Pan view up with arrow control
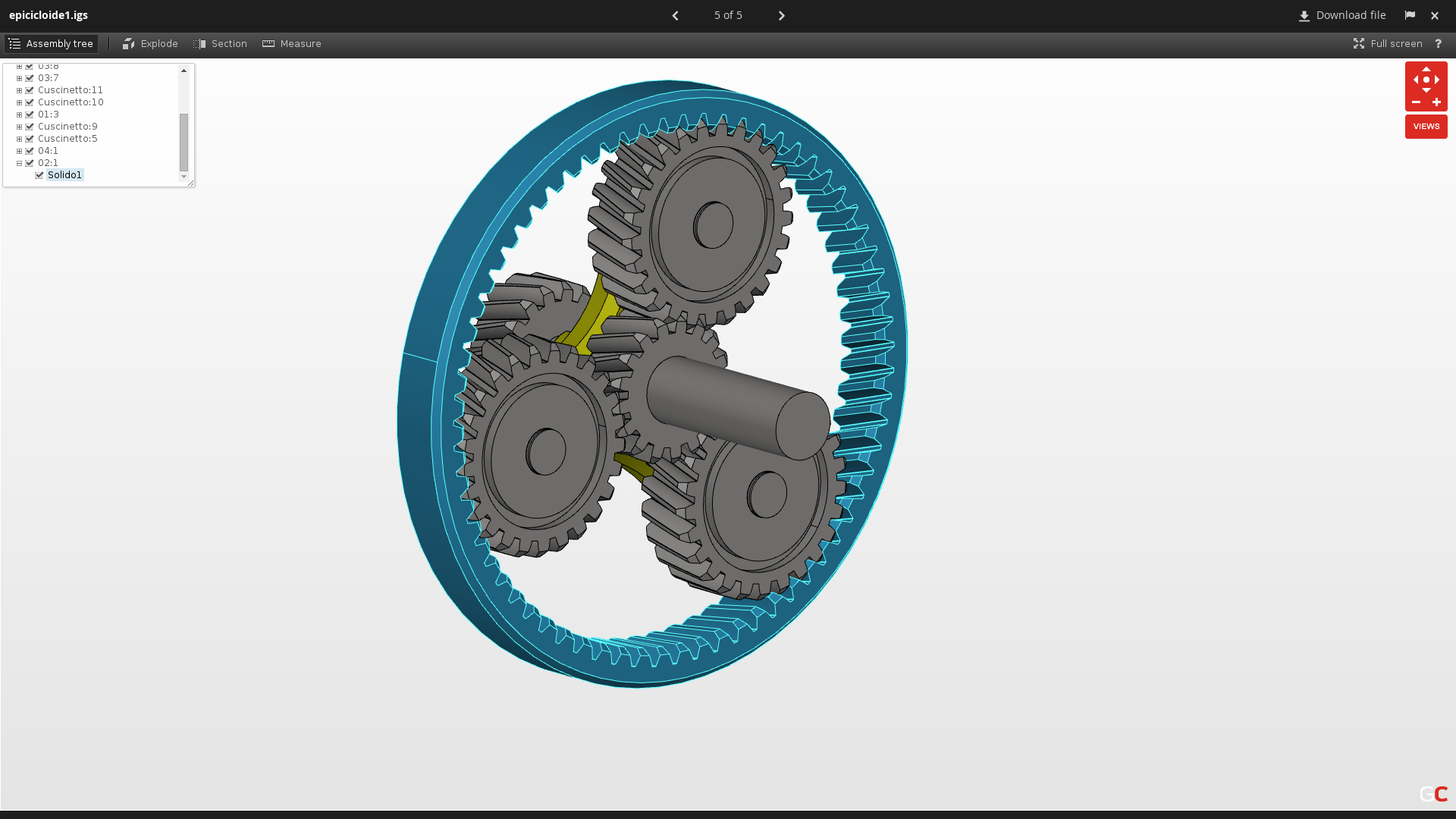 point(1426,69)
